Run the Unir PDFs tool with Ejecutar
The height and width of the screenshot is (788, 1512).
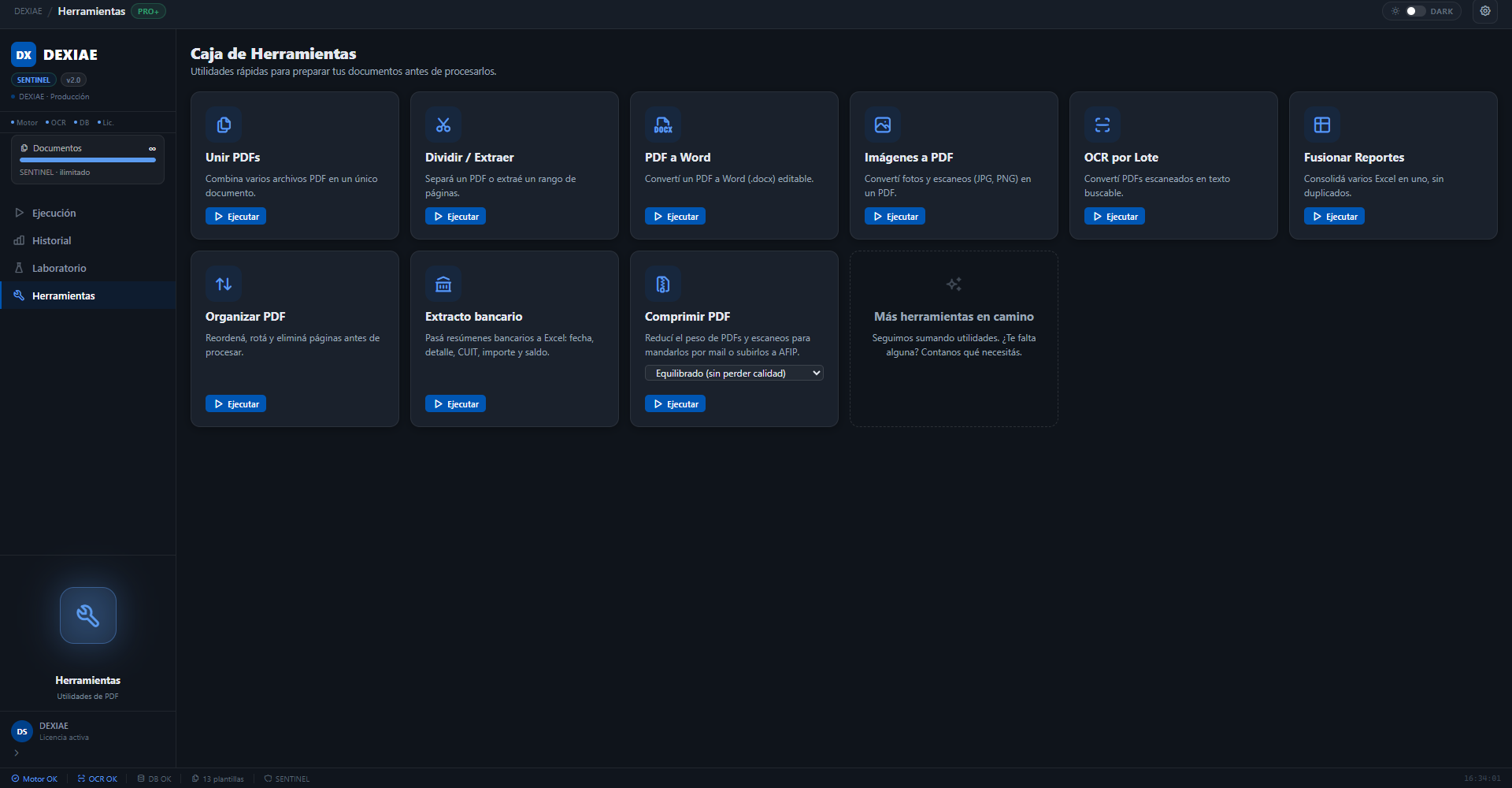(235, 216)
